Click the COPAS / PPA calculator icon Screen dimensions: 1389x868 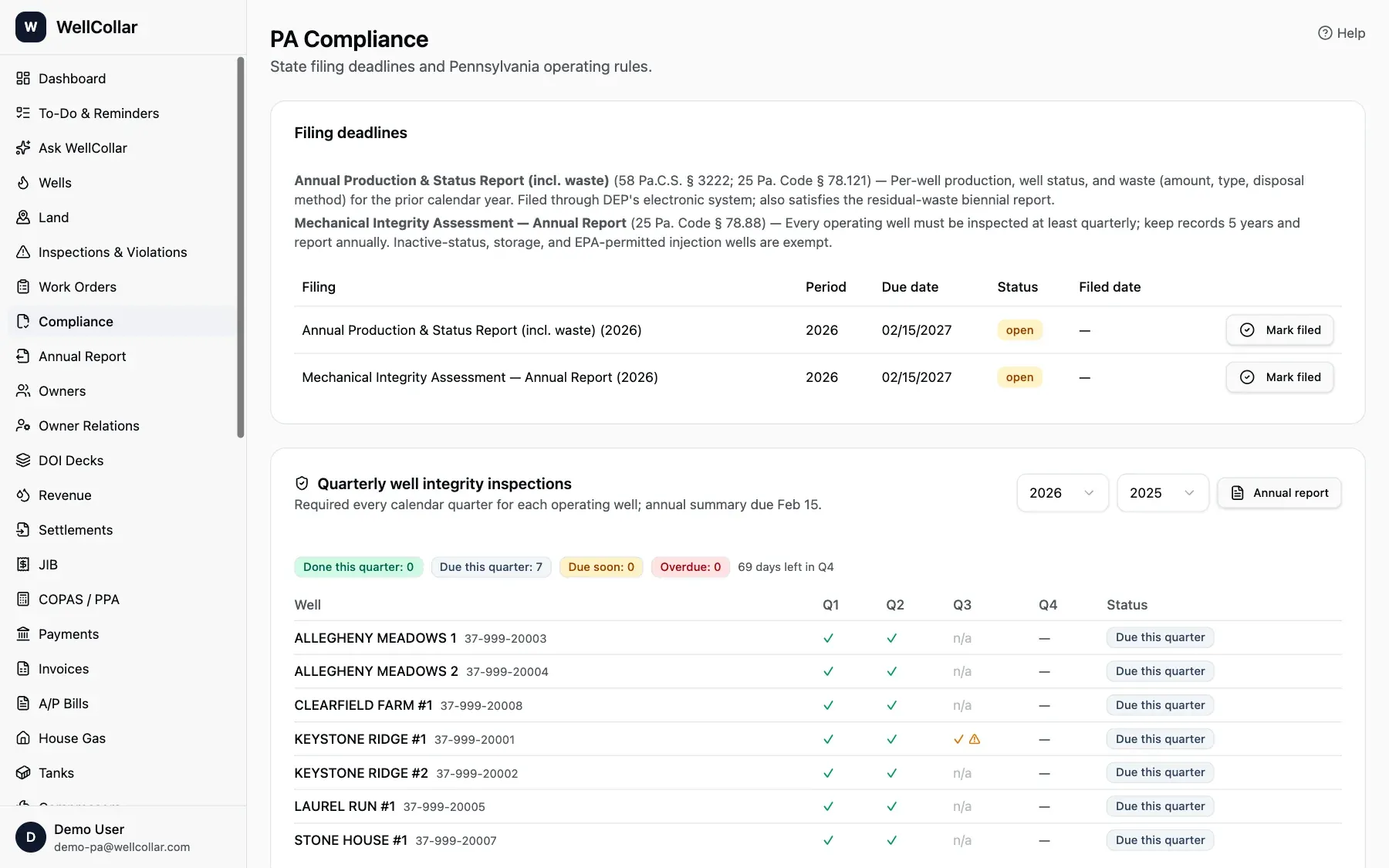(23, 599)
